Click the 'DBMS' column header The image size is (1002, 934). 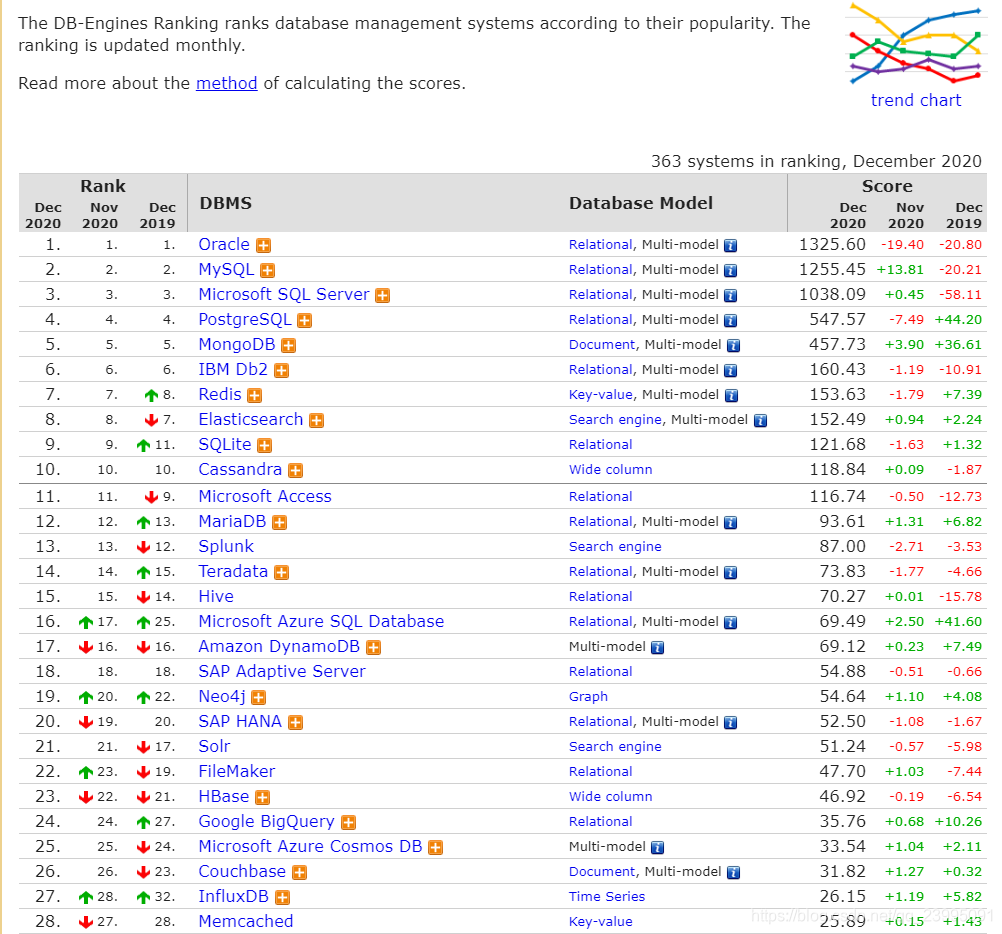226,203
